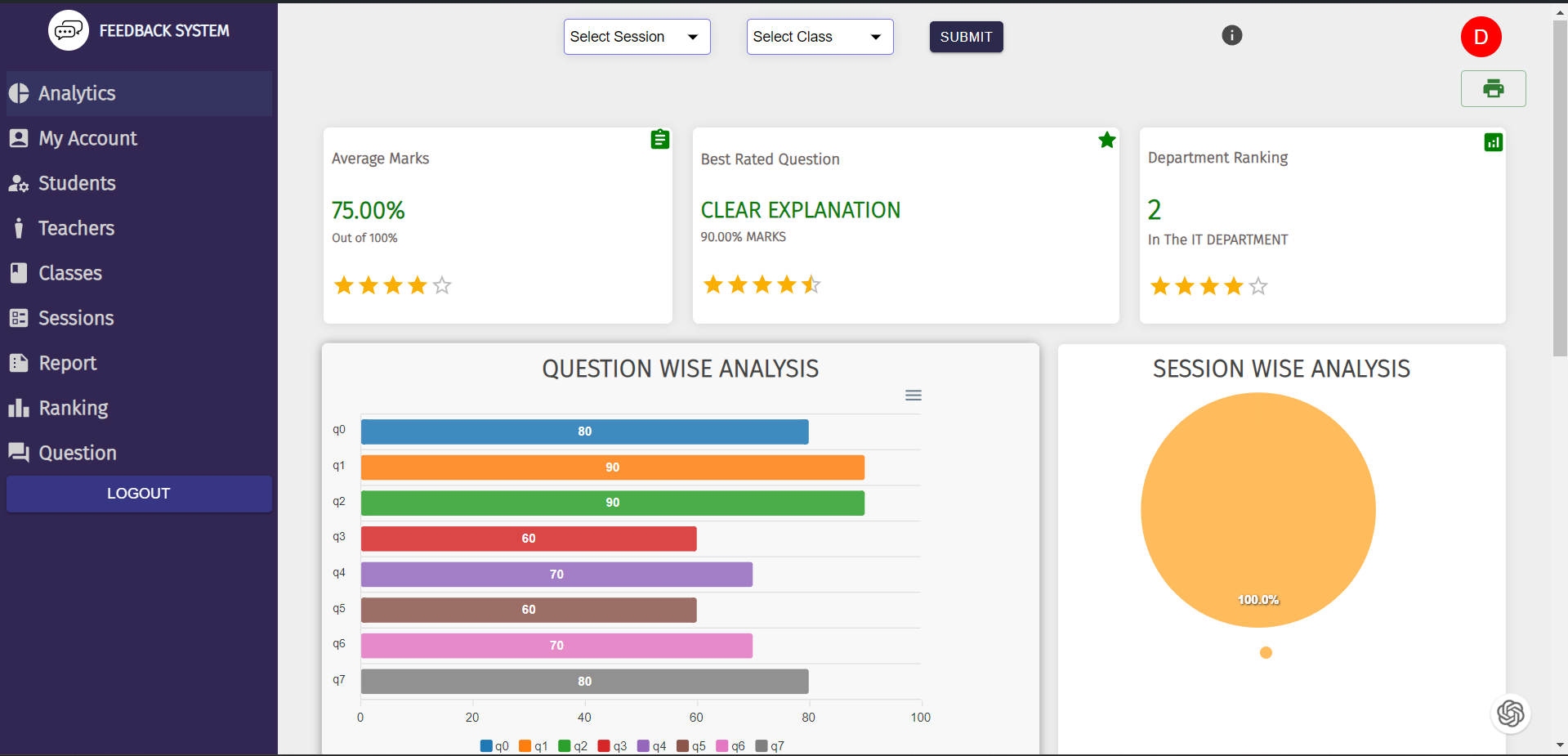Open the red D user avatar
Viewport: 1568px width, 756px height.
1481,37
